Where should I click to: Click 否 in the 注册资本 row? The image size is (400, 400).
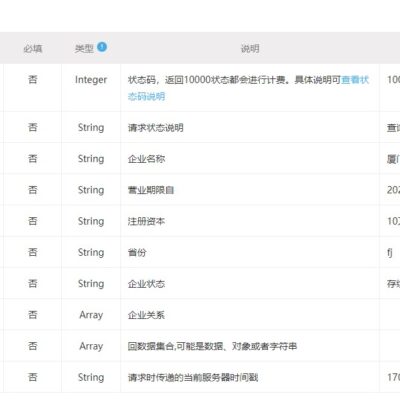point(33,221)
